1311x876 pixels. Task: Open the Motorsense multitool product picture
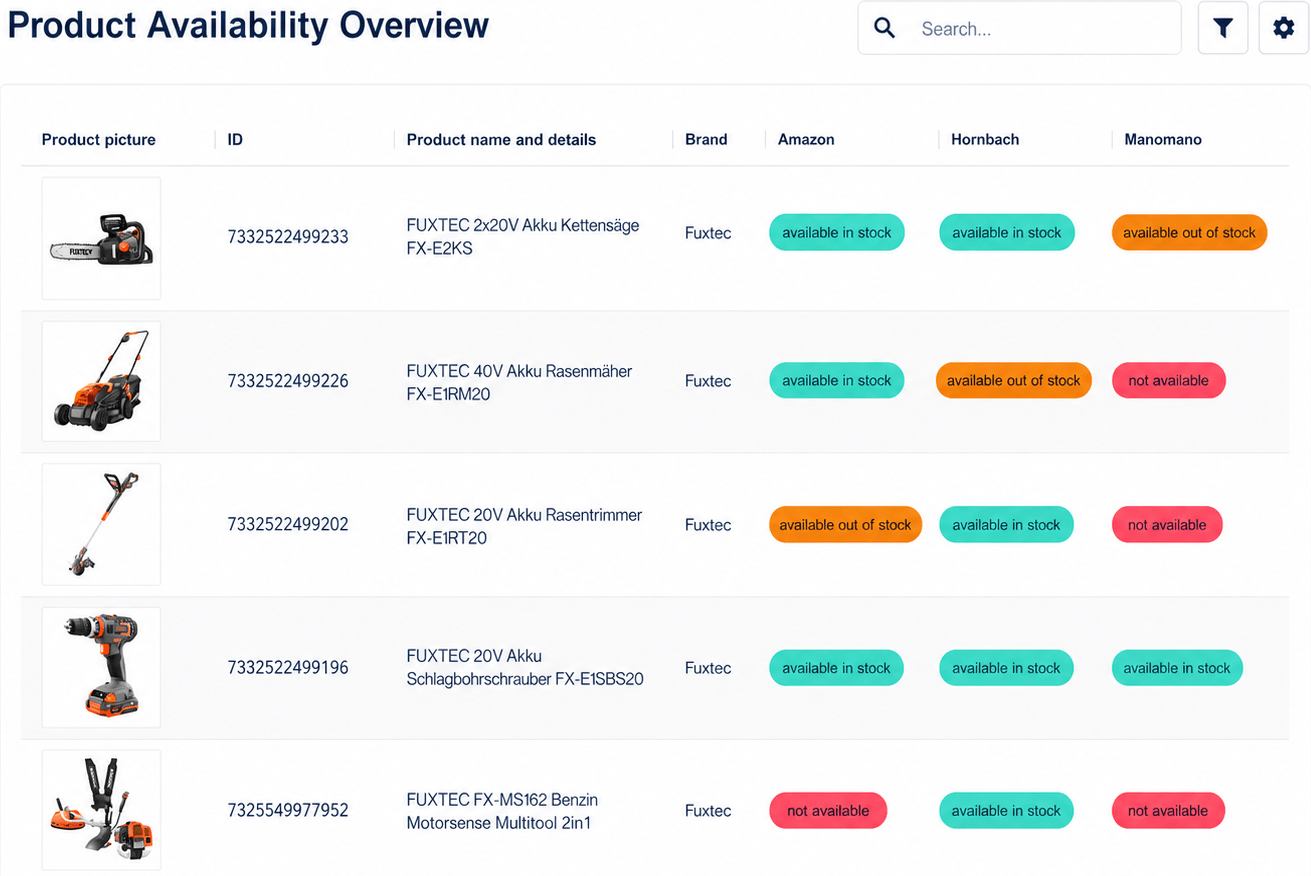(101, 810)
